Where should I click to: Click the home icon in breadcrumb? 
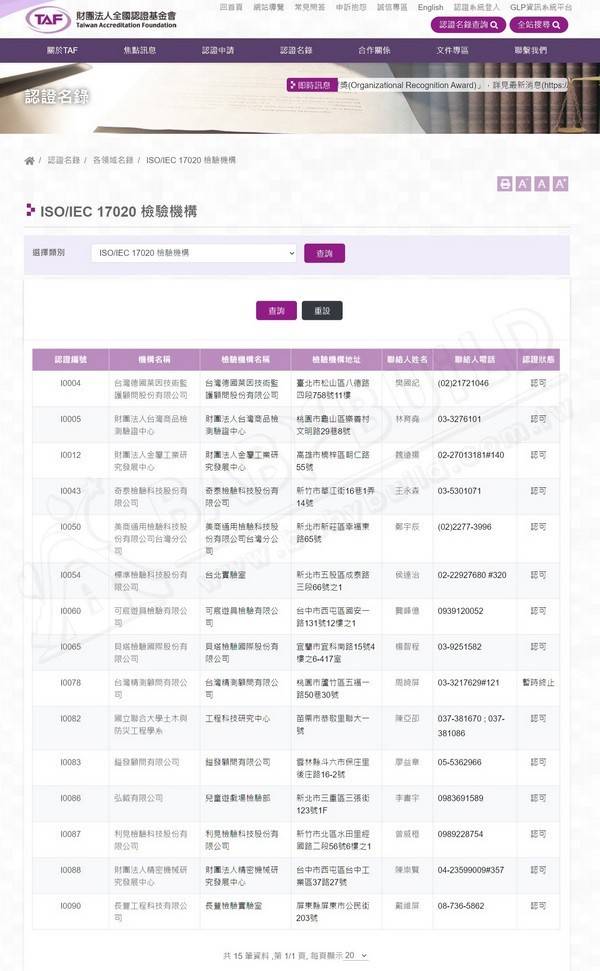point(30,160)
